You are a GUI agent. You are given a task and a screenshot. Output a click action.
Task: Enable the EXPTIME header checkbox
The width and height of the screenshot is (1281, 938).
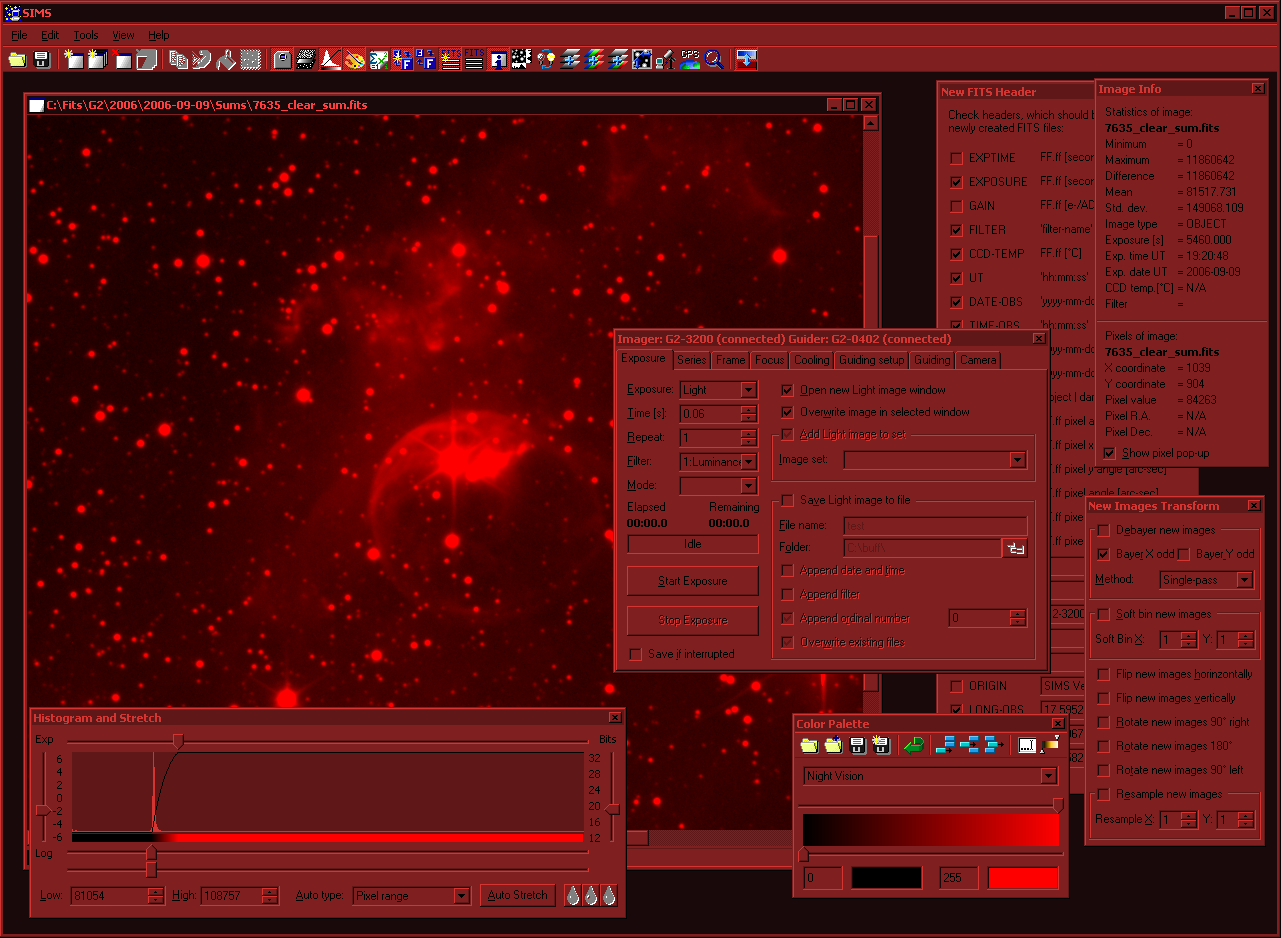[957, 158]
